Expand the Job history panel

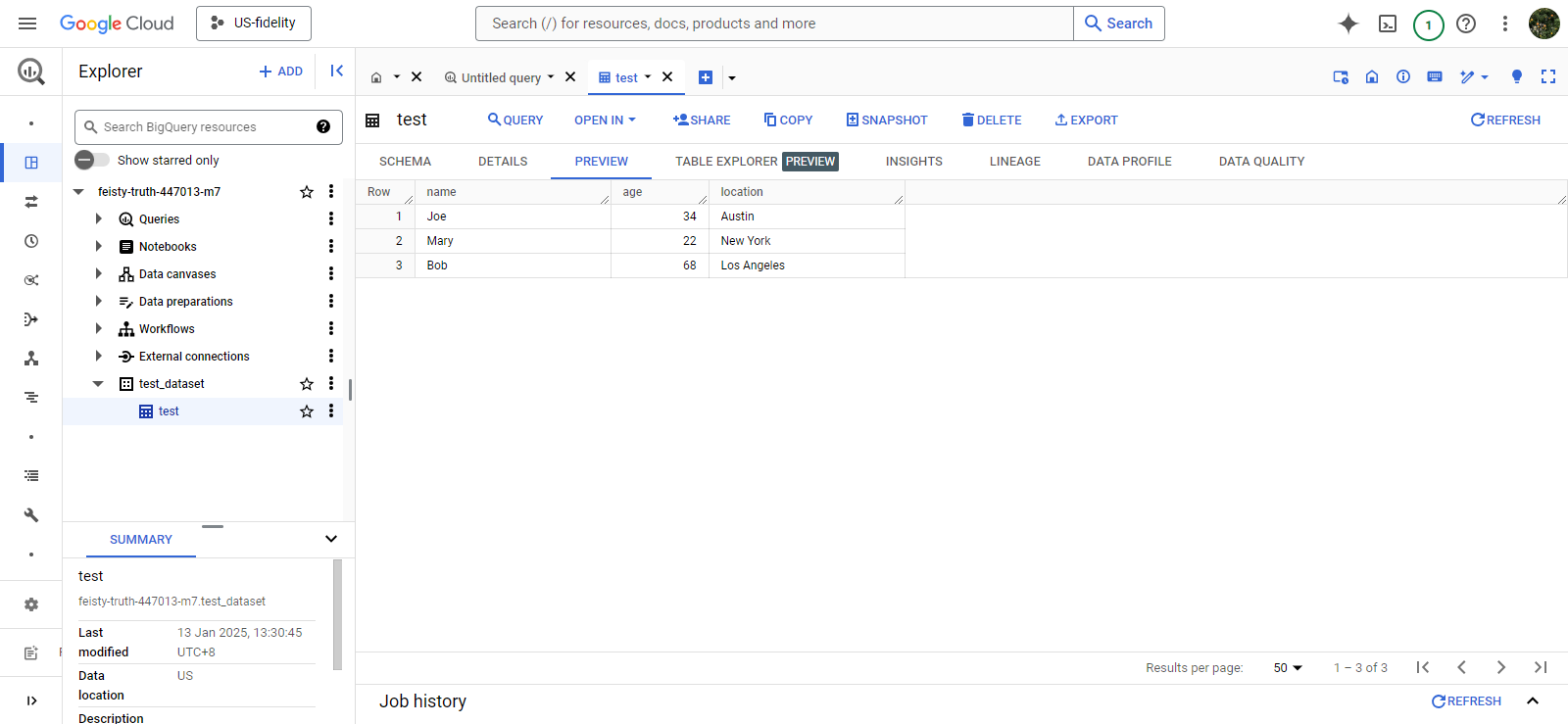coord(1533,700)
